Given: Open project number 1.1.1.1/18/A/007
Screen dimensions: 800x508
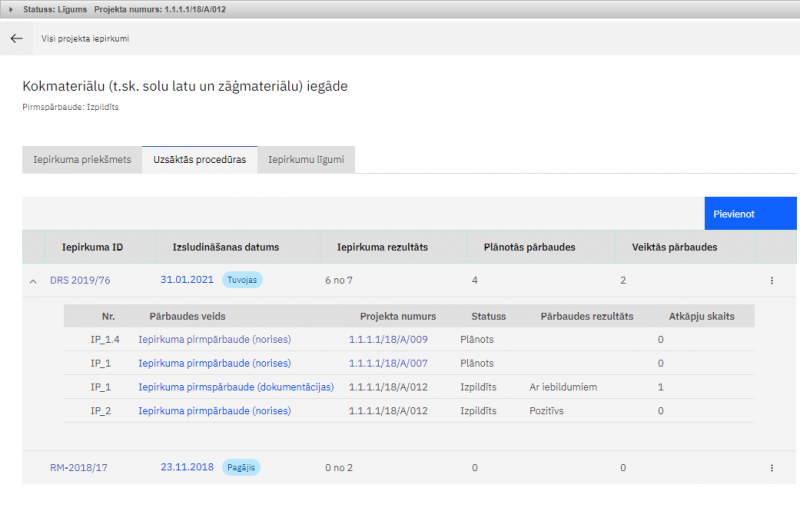Looking at the screenshot, I should (x=388, y=363).
